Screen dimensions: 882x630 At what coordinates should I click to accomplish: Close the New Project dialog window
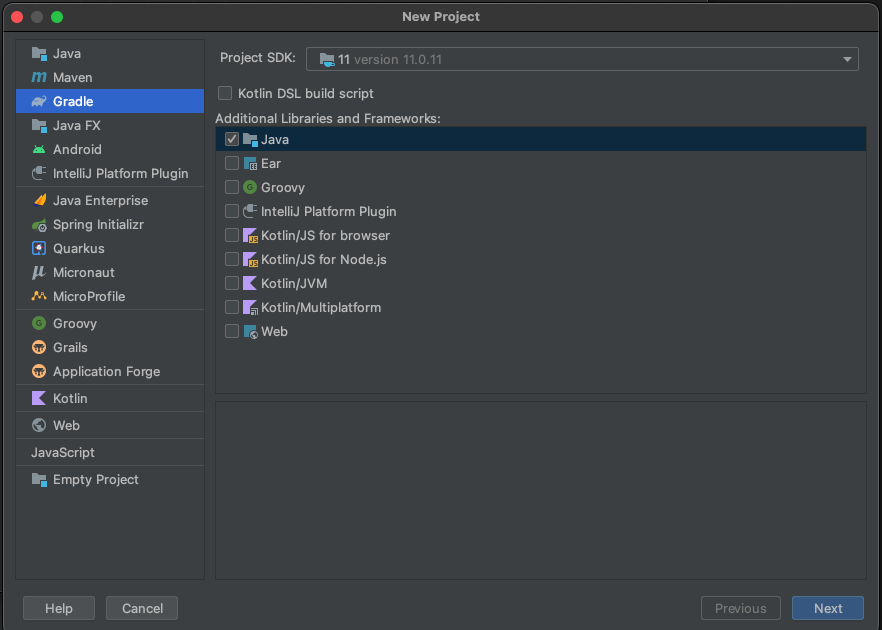[x=17, y=17]
